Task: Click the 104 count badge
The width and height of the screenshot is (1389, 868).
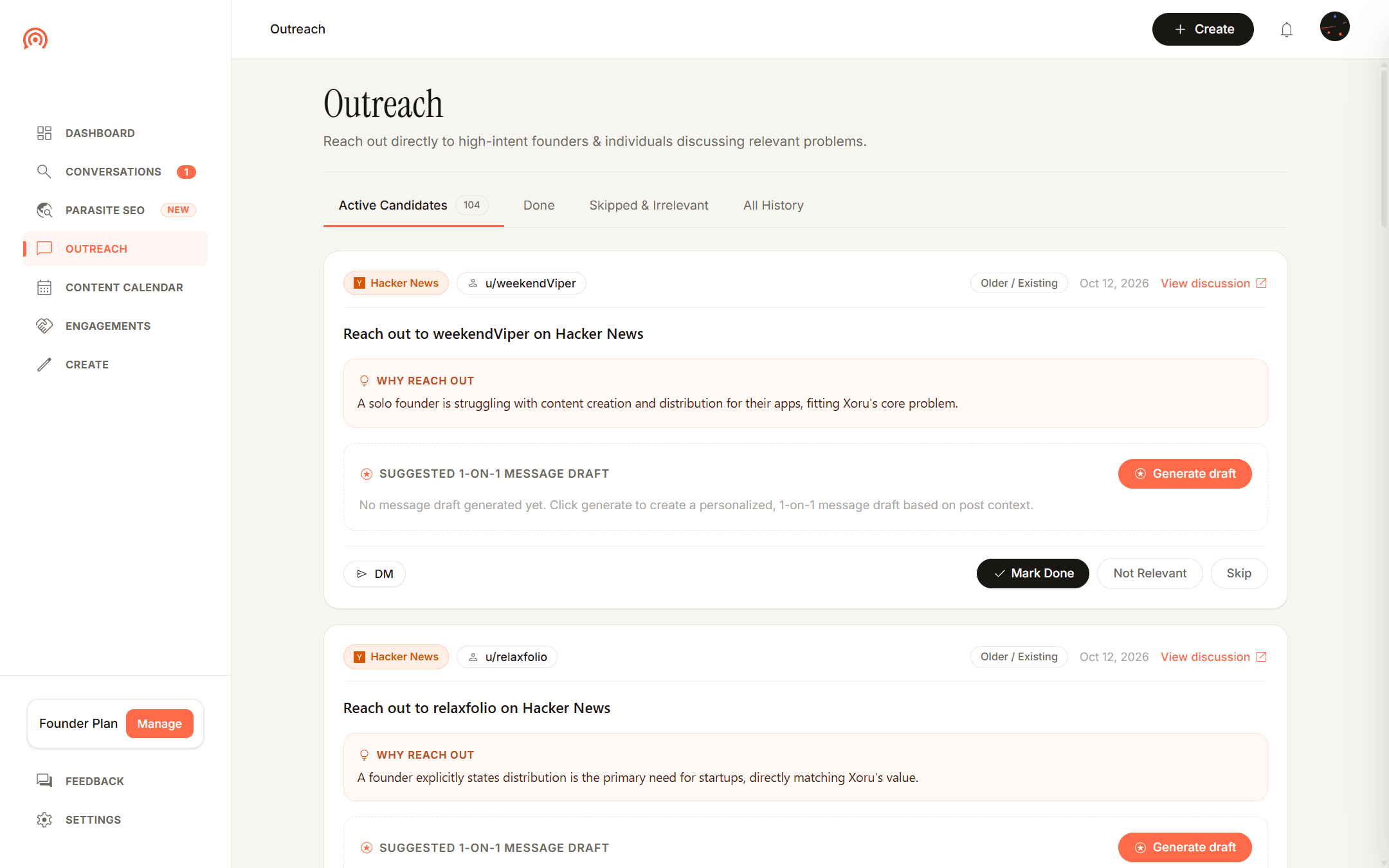Action: click(x=472, y=205)
